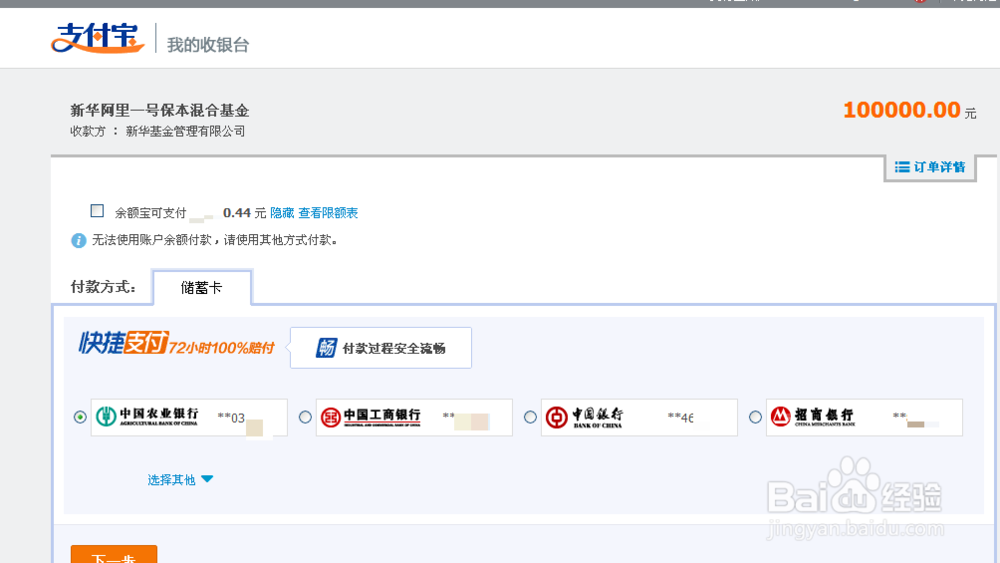The height and width of the screenshot is (563, 1000).
Task: Click the payee 新华基金管理有限公司 text
Action: tap(186, 131)
